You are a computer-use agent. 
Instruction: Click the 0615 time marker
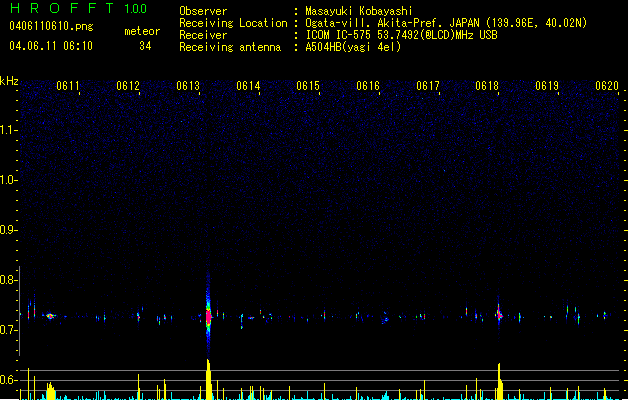308,86
